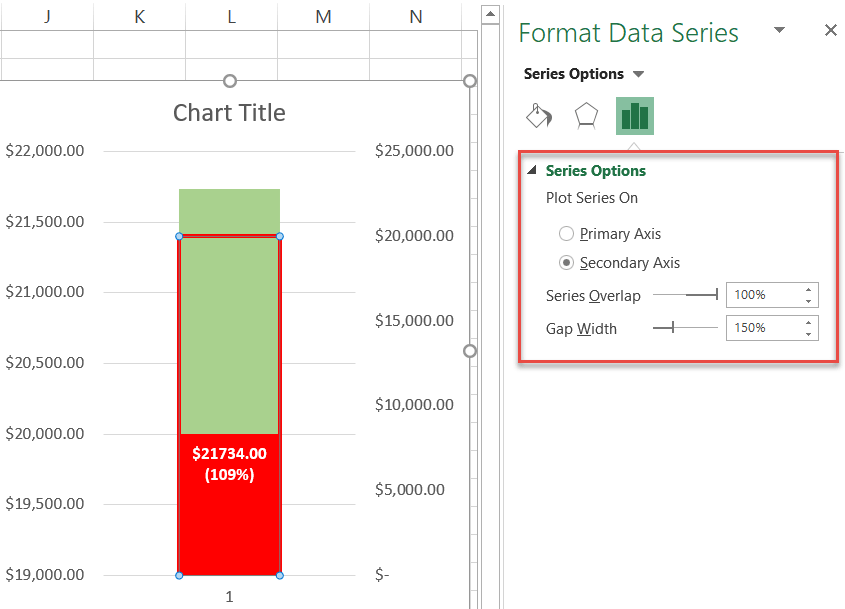Click the Gap Width slider
845x609 pixels.
tap(685, 327)
